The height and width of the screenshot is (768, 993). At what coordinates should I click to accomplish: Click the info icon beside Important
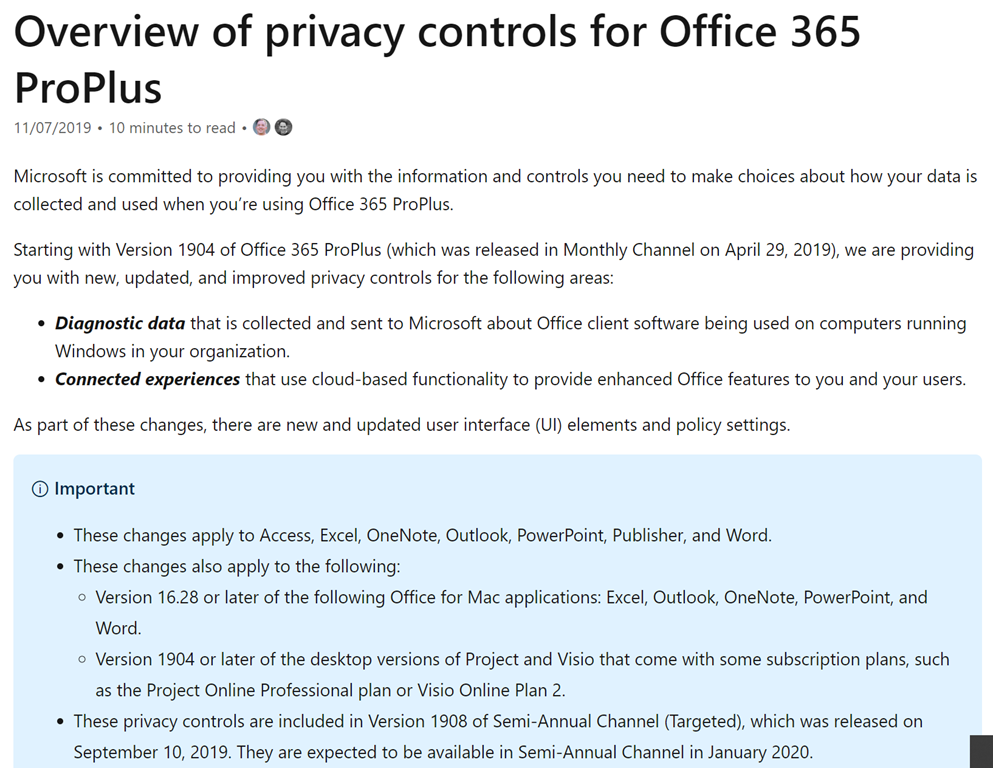pos(40,489)
